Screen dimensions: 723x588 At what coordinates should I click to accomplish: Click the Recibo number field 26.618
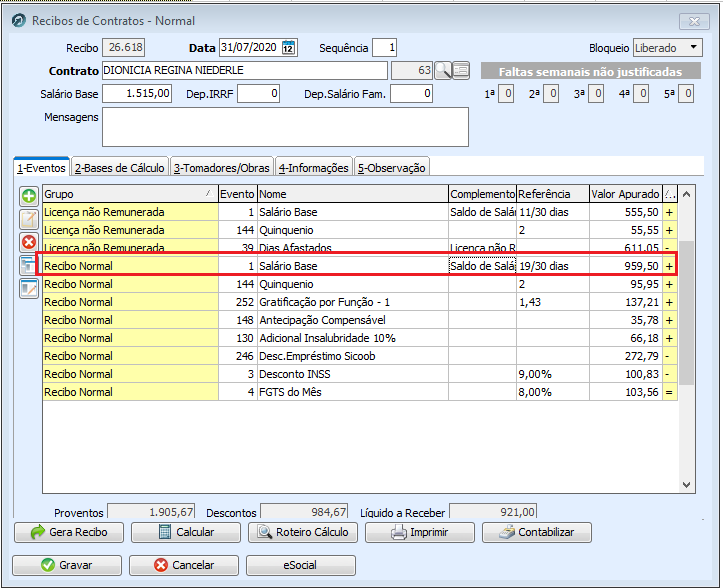coord(123,48)
